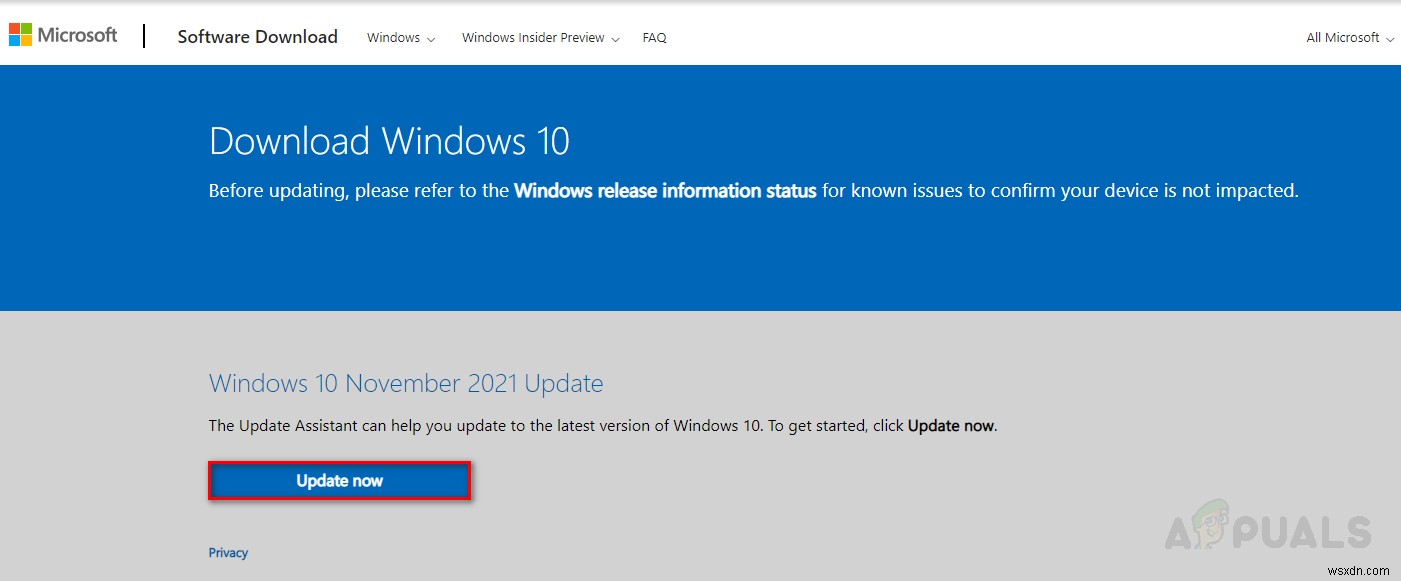
Task: Select the Microsoft wordmark beside the logo
Action: coord(76,34)
